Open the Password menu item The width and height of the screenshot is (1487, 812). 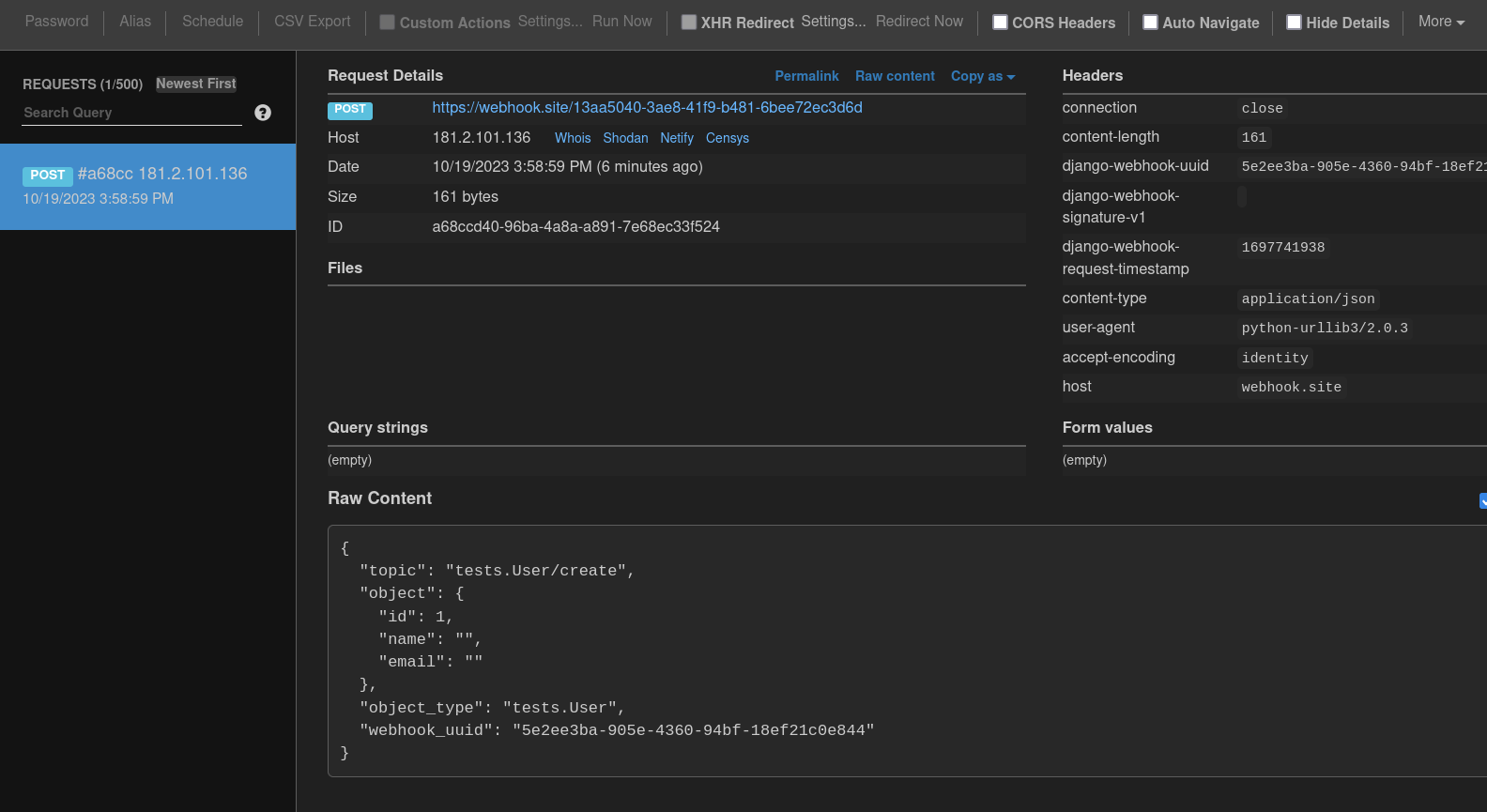tap(57, 22)
